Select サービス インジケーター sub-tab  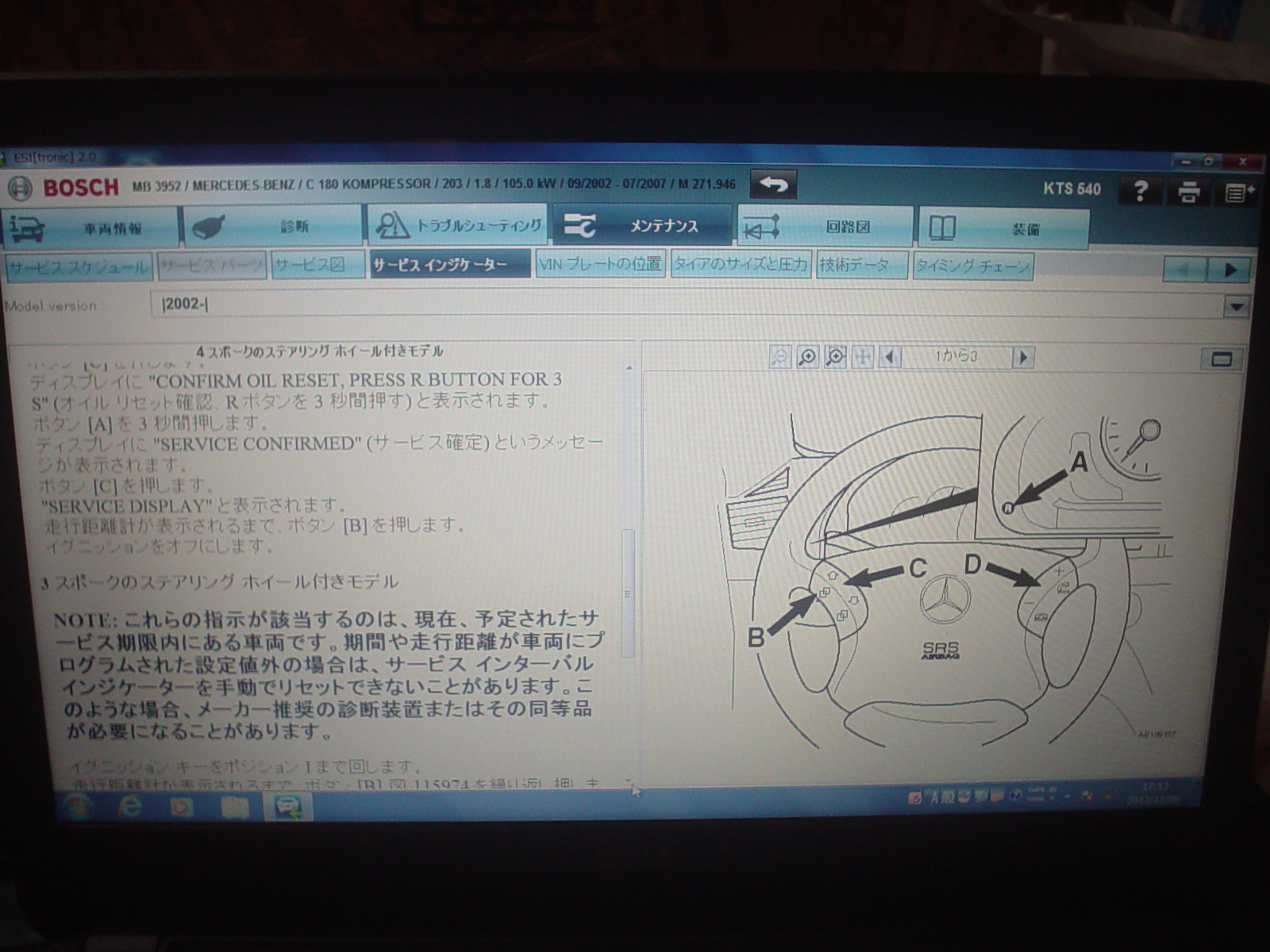[x=449, y=264]
